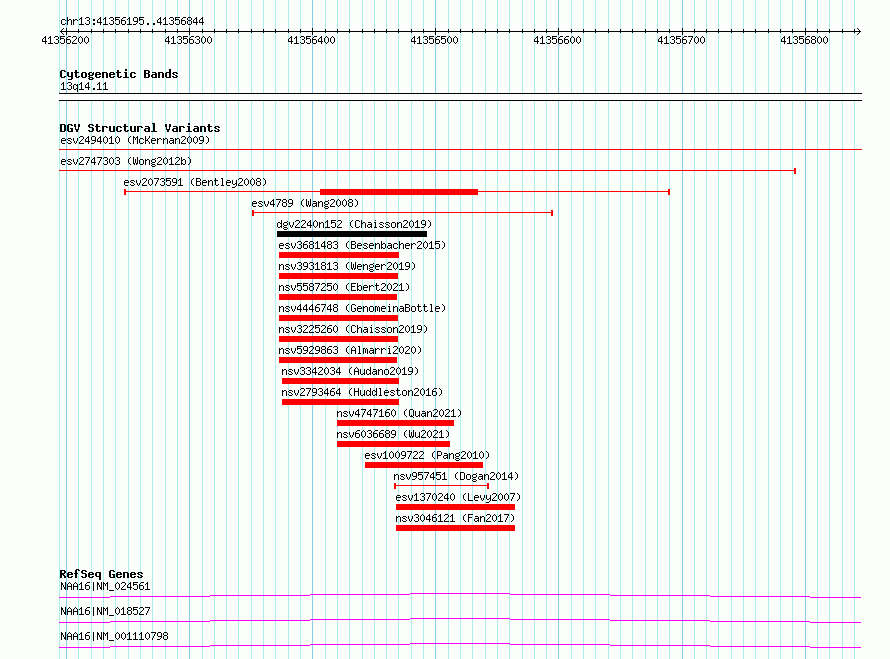This screenshot has width=890, height=659.
Task: Open the esv2494010 (McKernan2009) variant label
Action: (x=135, y=140)
